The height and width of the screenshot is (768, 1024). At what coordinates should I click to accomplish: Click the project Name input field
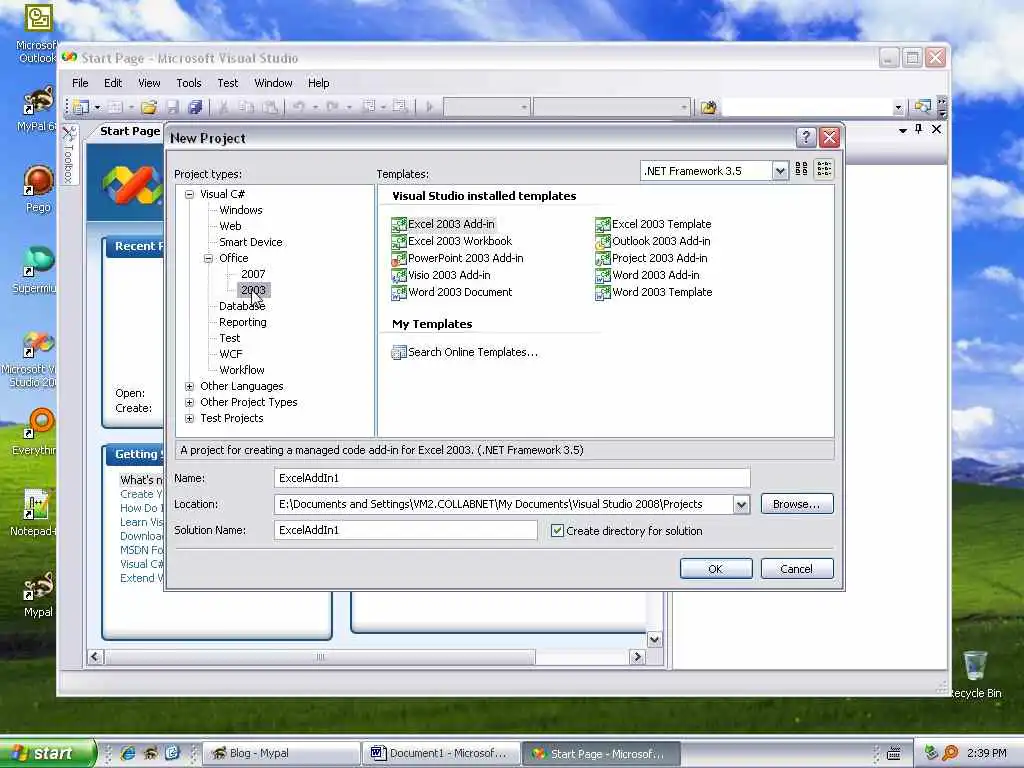tap(512, 478)
